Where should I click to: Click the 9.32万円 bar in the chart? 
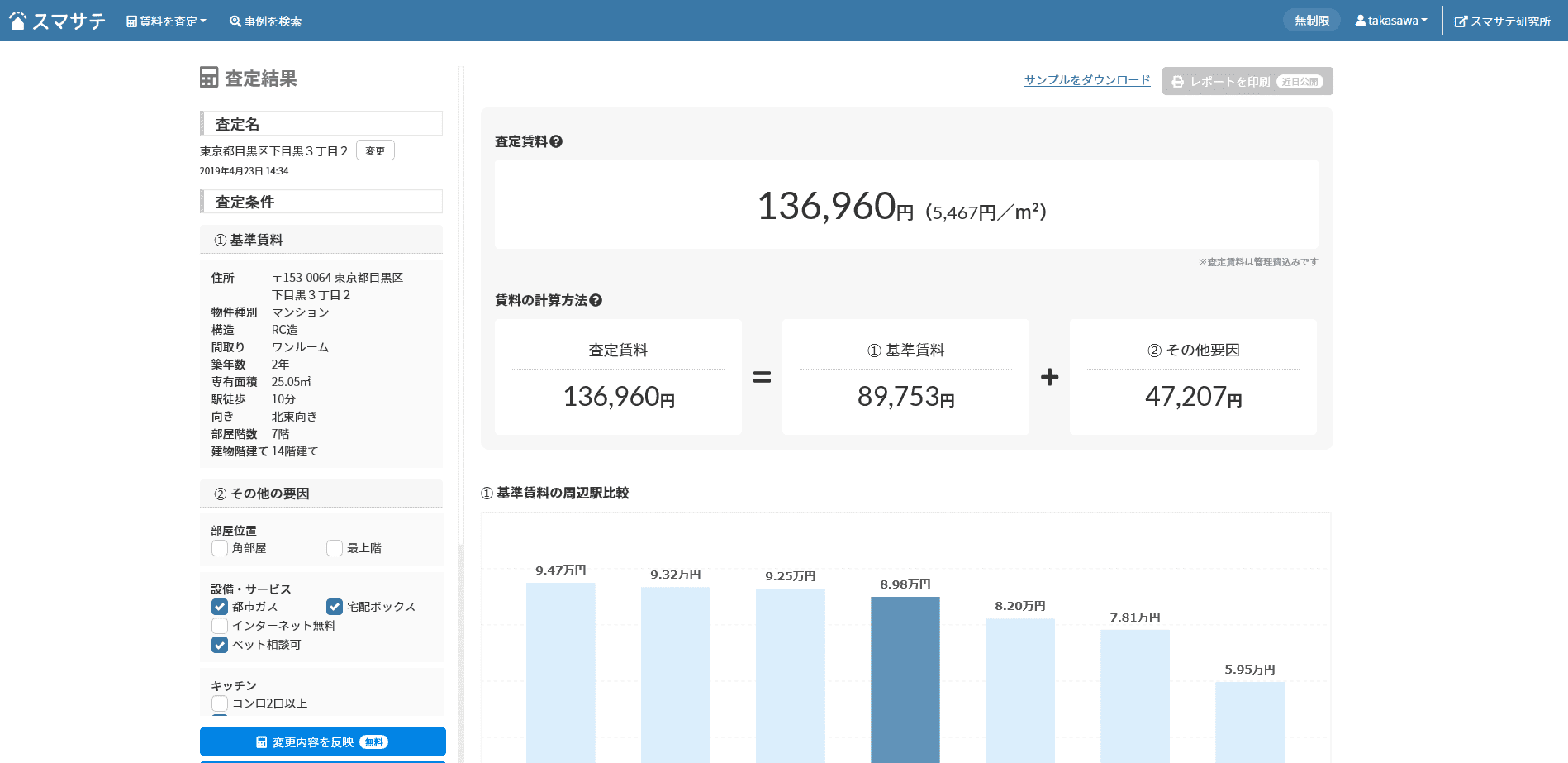point(676,675)
